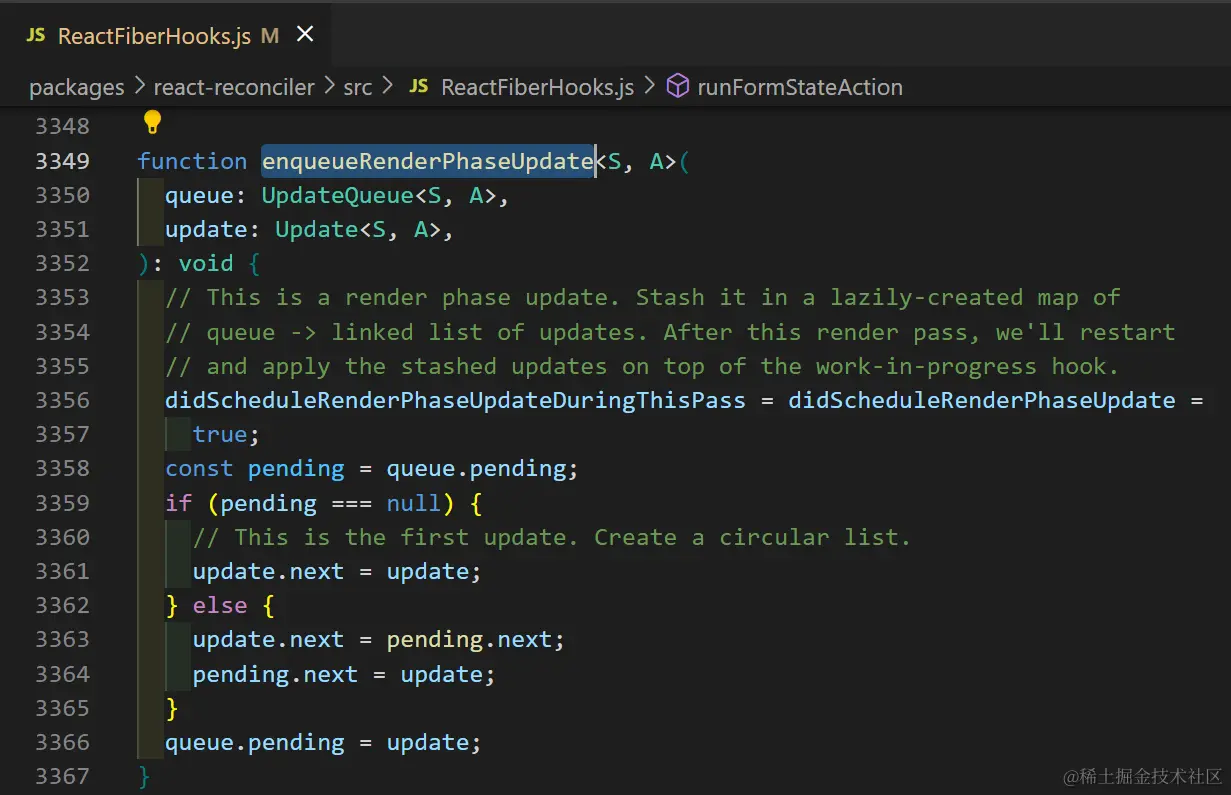The height and width of the screenshot is (795, 1231).
Task: Click line number 3367 in the gutter
Action: (62, 776)
